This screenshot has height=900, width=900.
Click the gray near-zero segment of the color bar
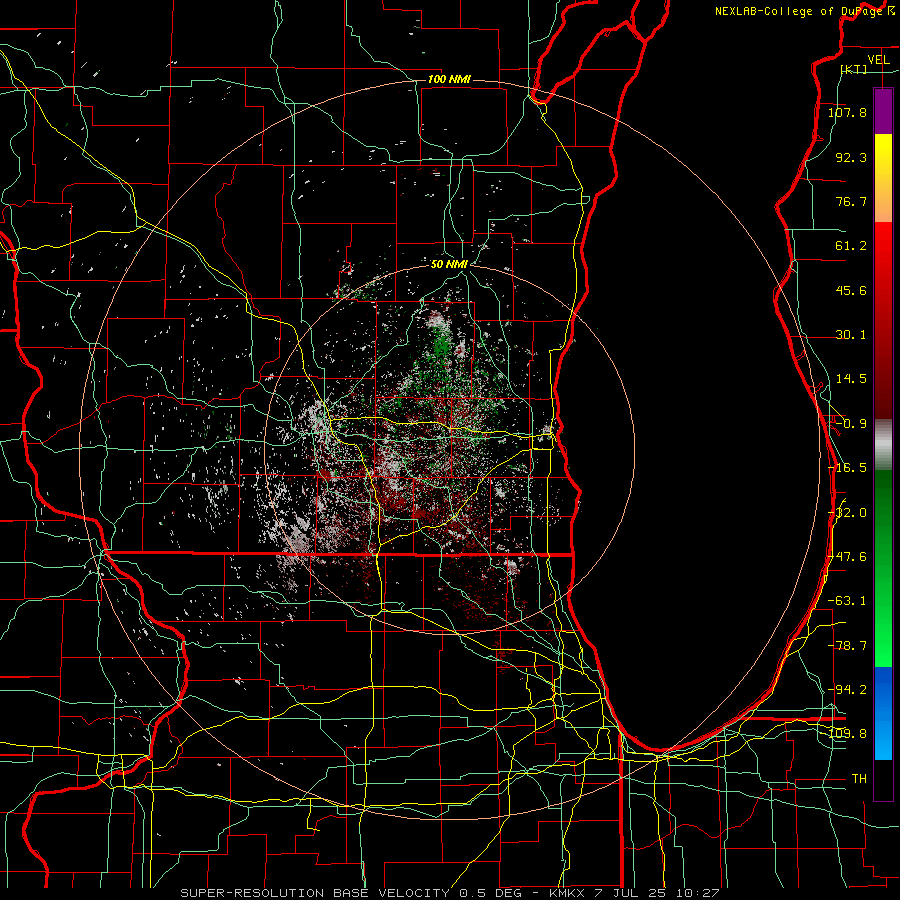coord(883,445)
